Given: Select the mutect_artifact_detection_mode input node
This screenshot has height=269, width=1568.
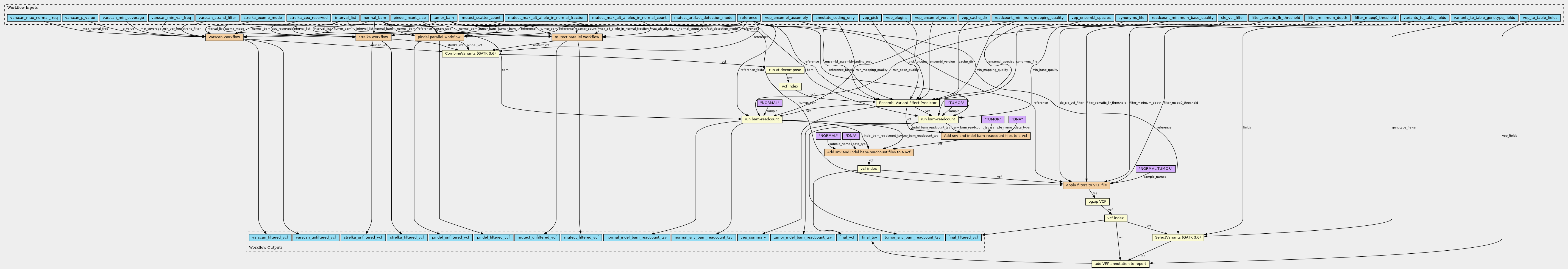Looking at the screenshot, I should (703, 18).
